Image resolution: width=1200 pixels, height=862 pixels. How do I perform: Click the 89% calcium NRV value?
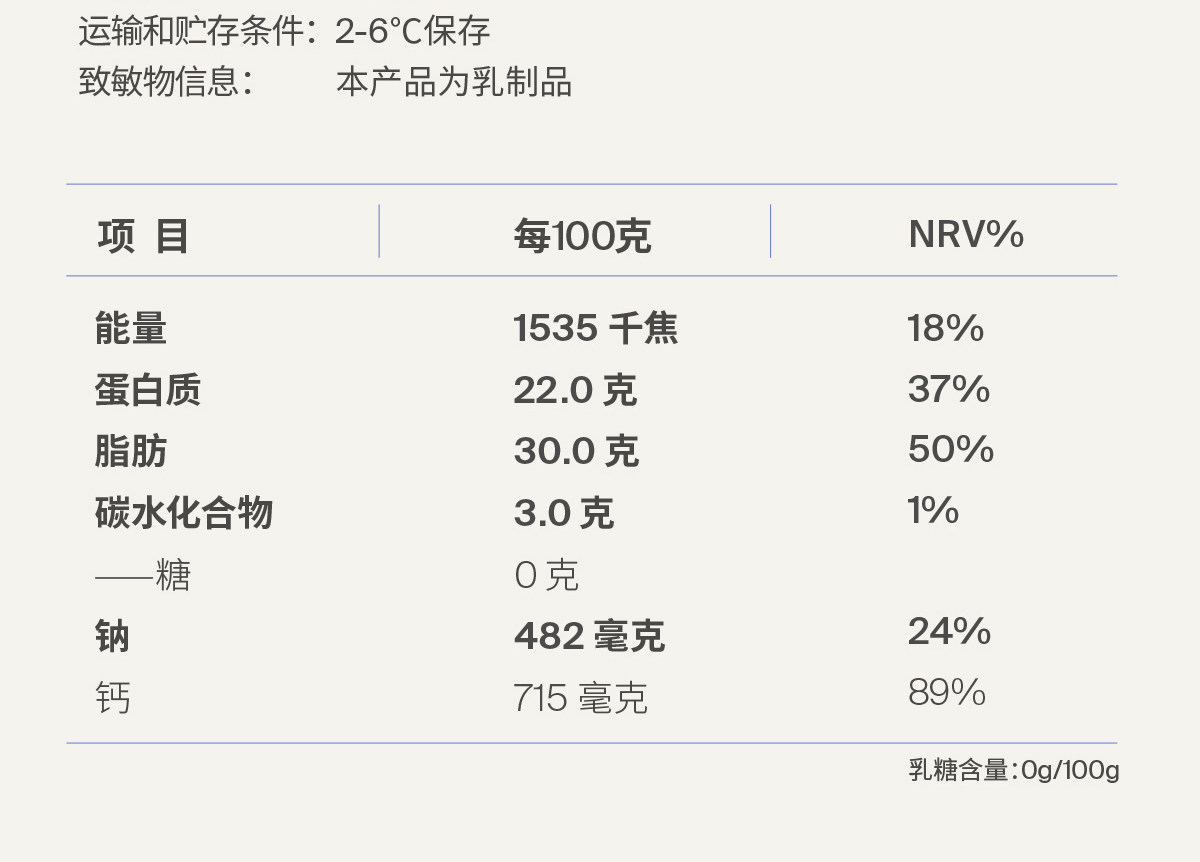tap(947, 692)
